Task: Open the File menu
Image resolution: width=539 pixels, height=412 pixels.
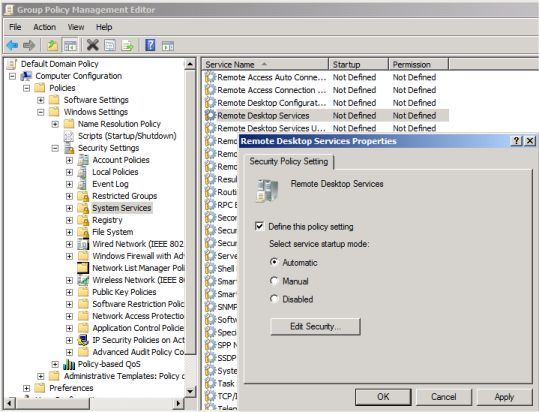Action: (15, 27)
